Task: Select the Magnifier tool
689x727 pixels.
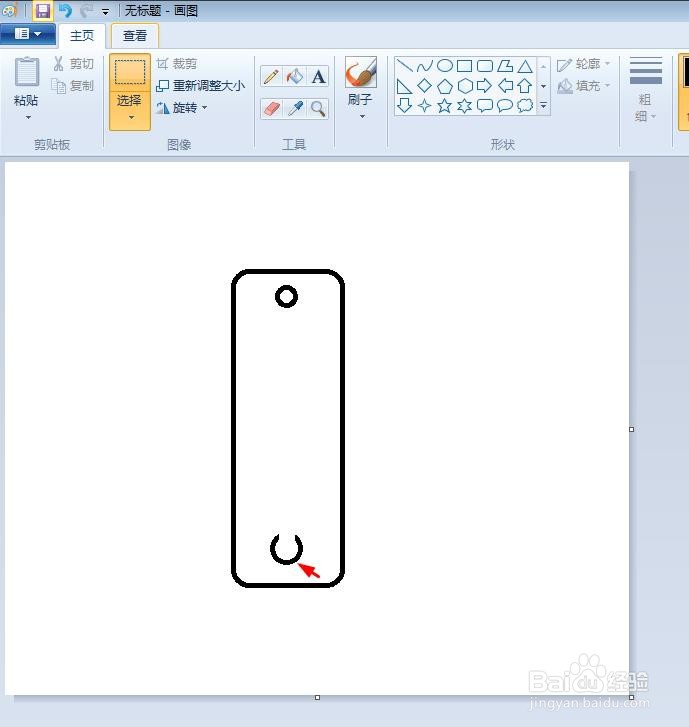Action: 318,108
